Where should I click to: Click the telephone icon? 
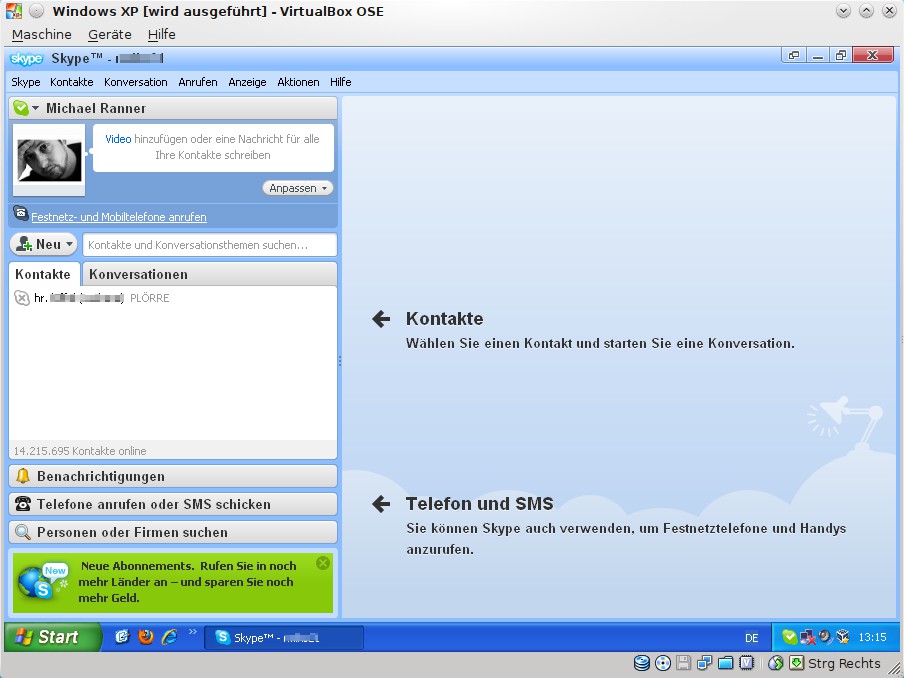(23, 504)
